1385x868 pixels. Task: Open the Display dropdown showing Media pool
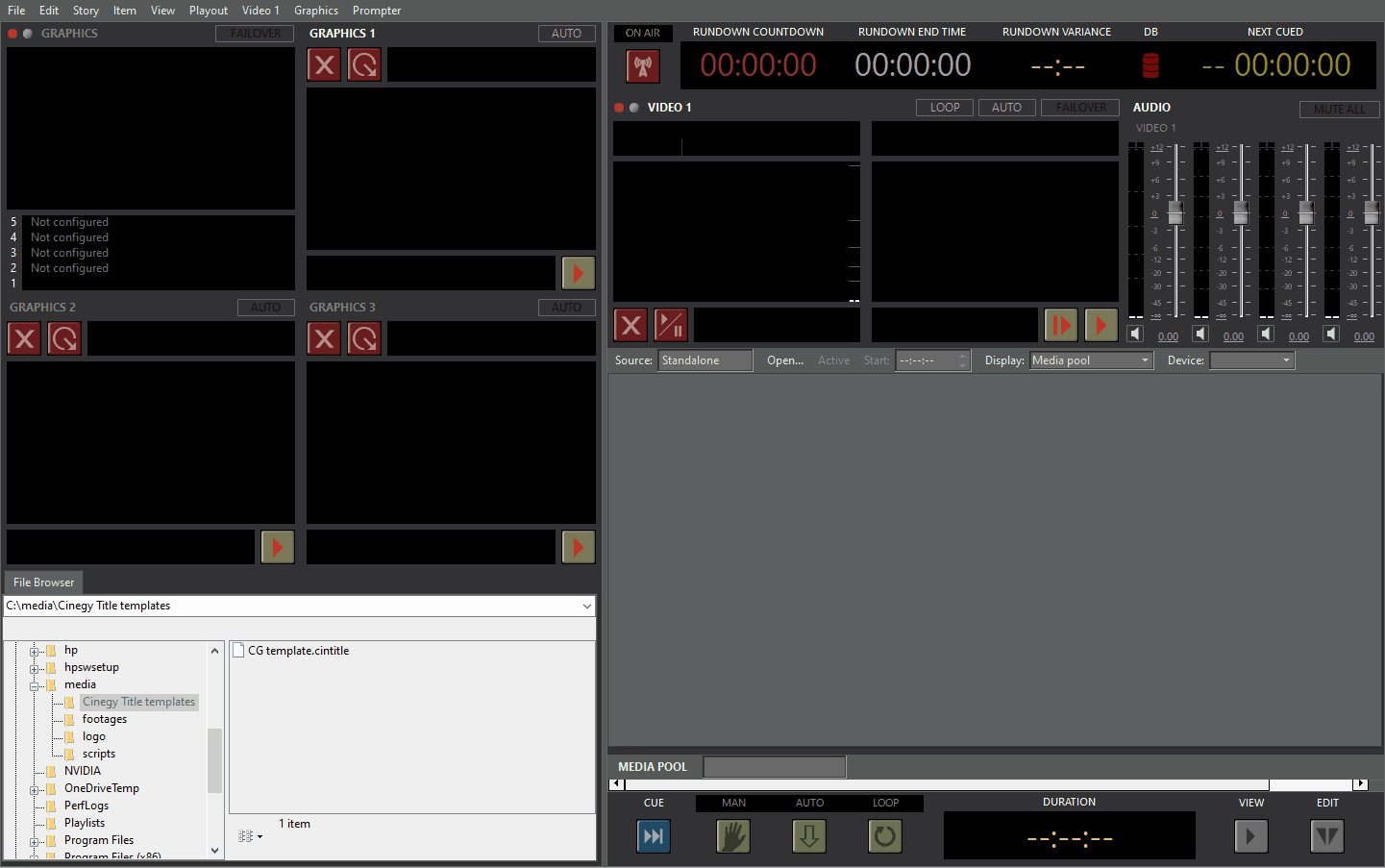tap(1091, 360)
